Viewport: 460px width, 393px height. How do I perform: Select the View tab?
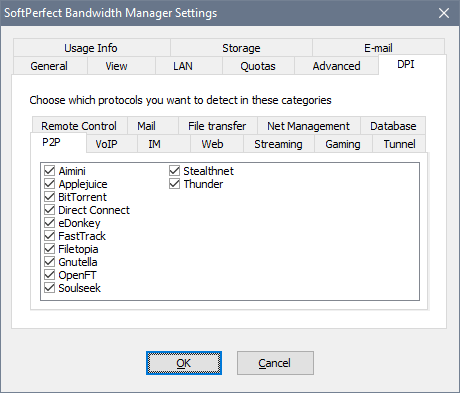click(121, 66)
